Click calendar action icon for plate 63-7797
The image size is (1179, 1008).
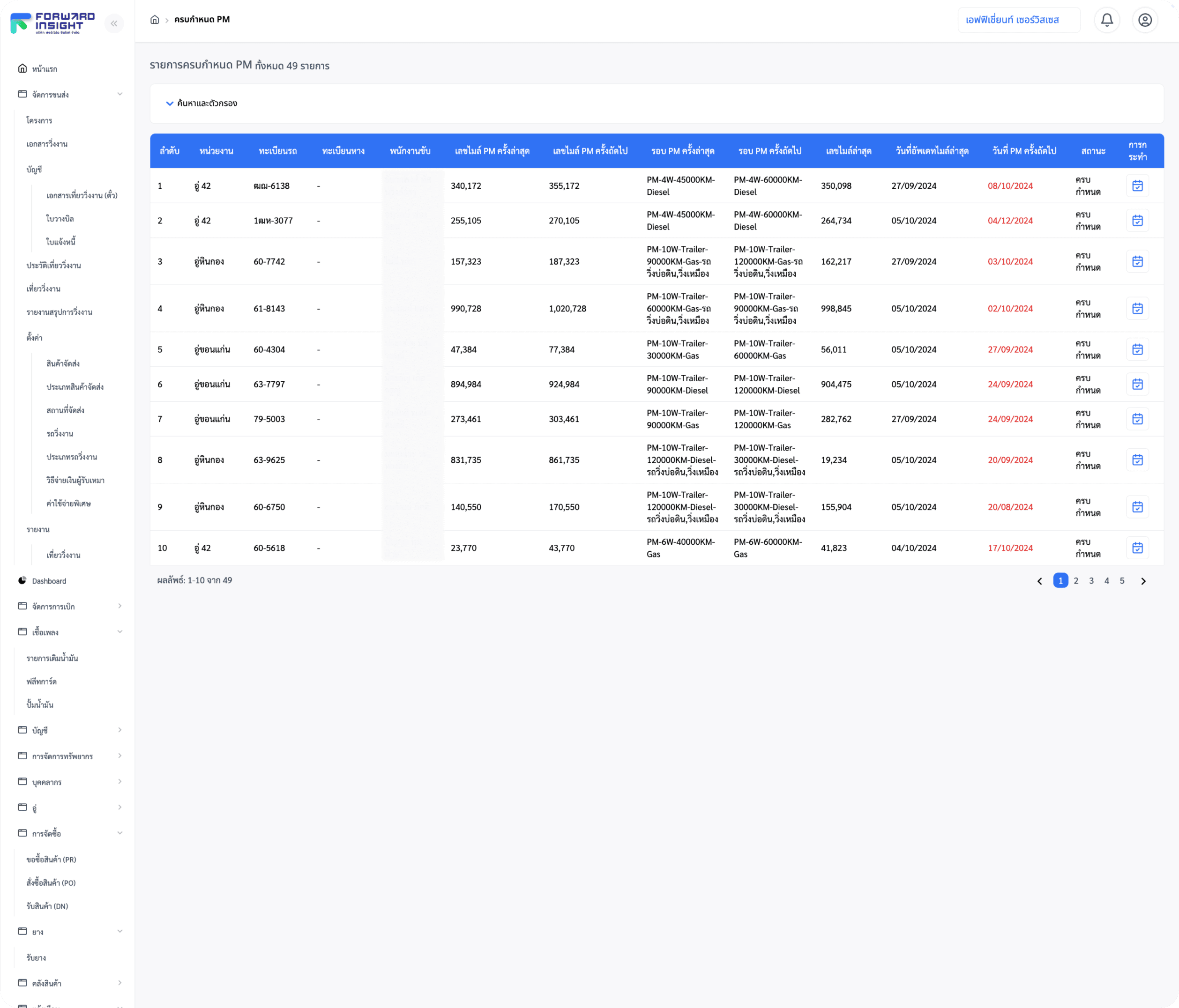1137,385
